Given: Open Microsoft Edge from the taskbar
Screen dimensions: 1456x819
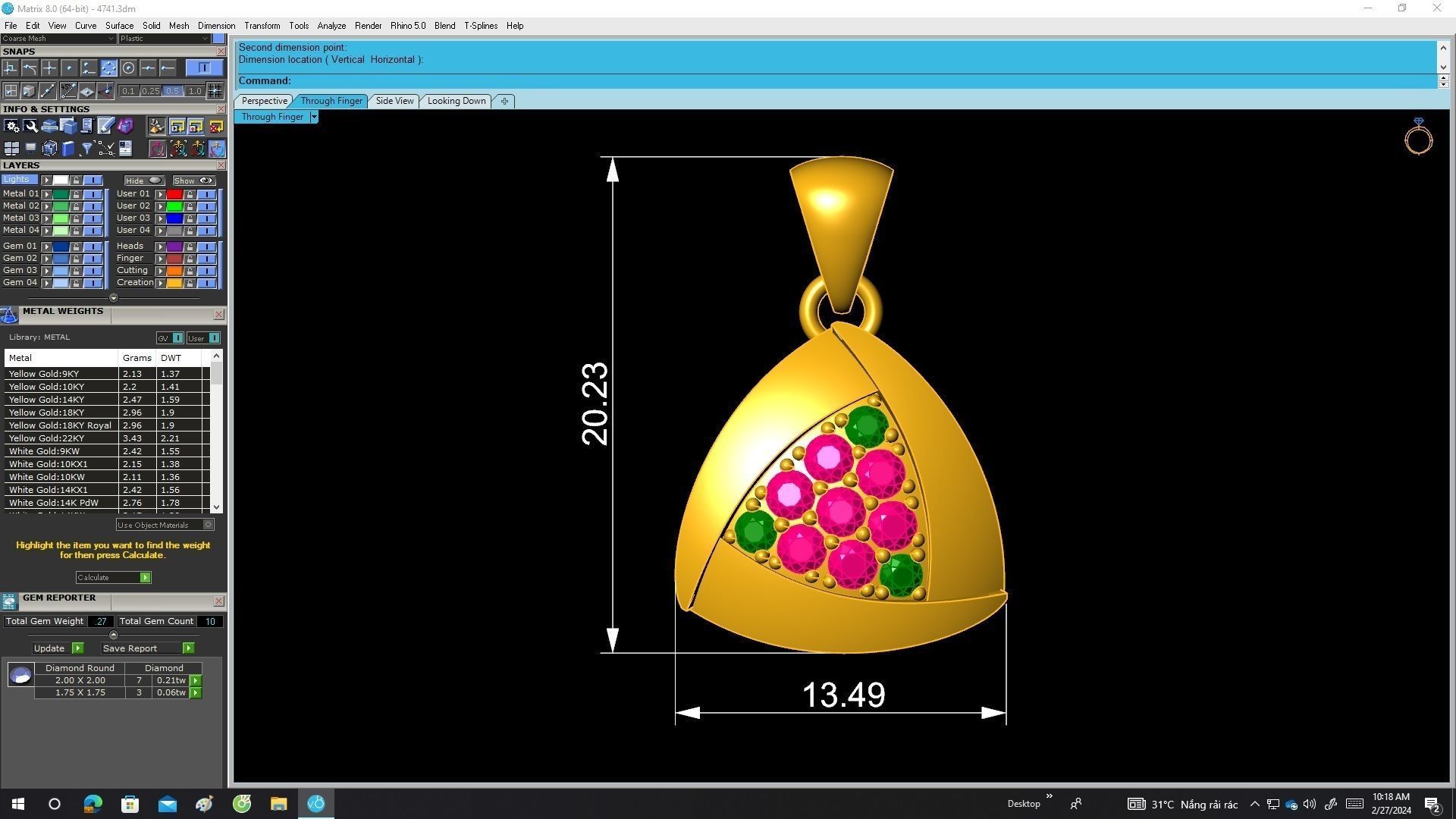Looking at the screenshot, I should click(93, 804).
